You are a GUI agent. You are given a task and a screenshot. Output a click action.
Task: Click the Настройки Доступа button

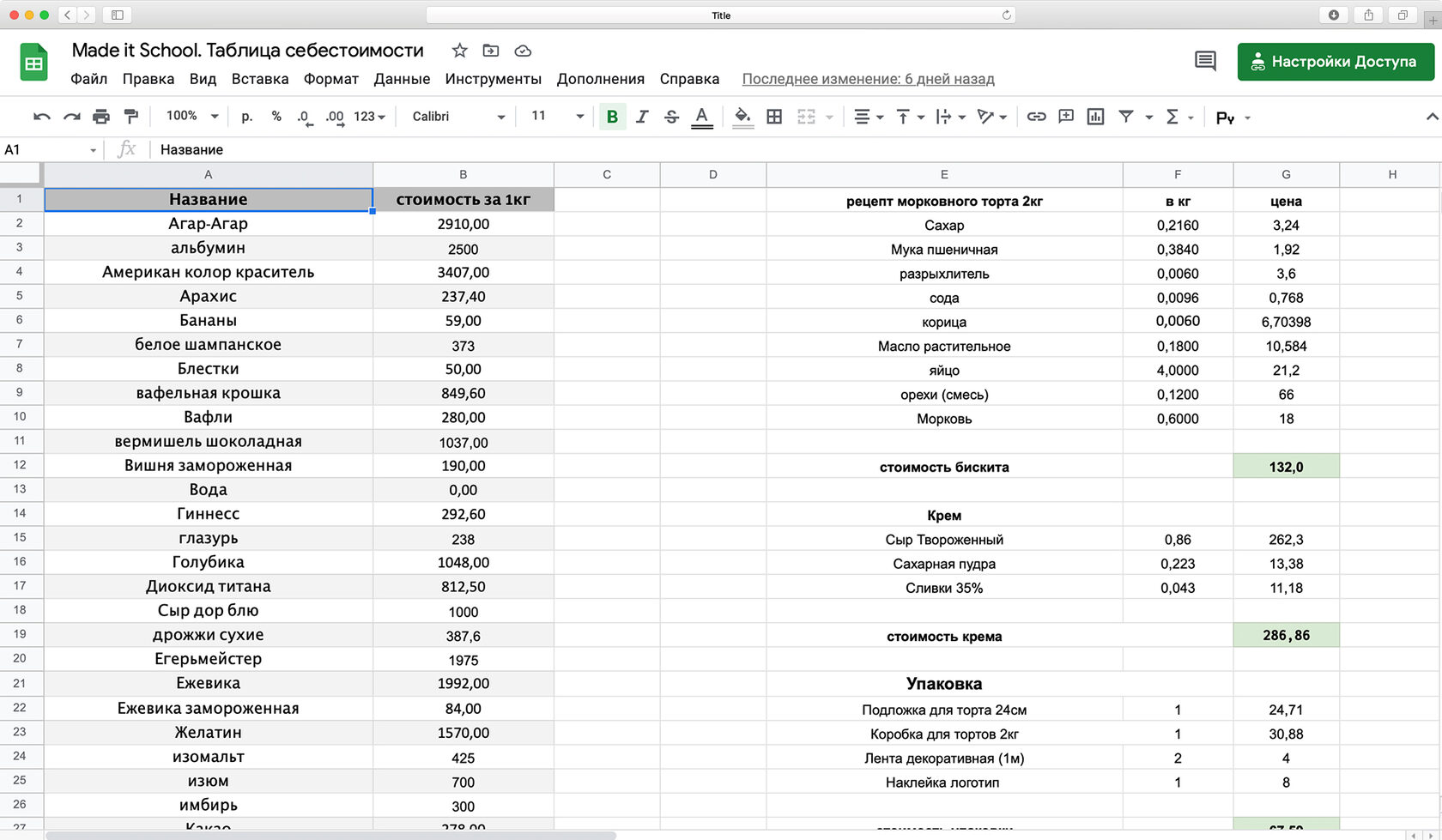coord(1335,62)
